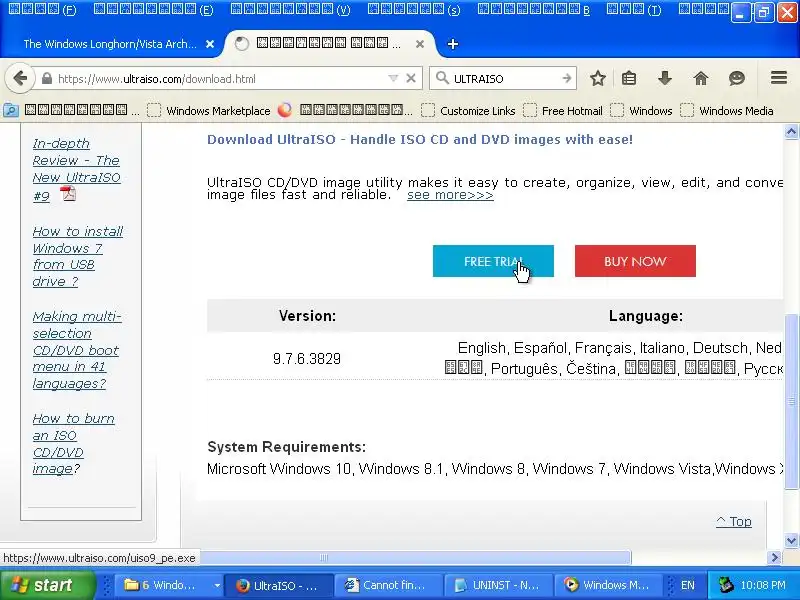Open the (F) menu in menu bar
Image resolution: width=800 pixels, height=600 pixels.
[42, 10]
